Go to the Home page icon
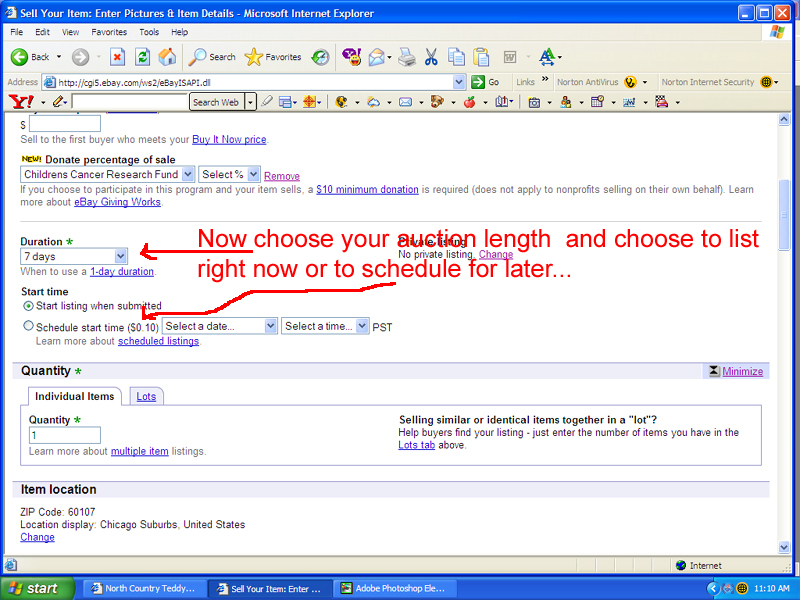The height and width of the screenshot is (600, 800). click(167, 57)
